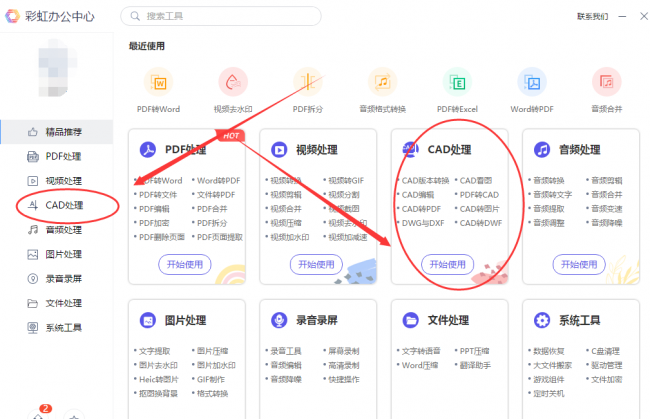Open CAD转PDF in the CAD处理 card

coord(421,209)
